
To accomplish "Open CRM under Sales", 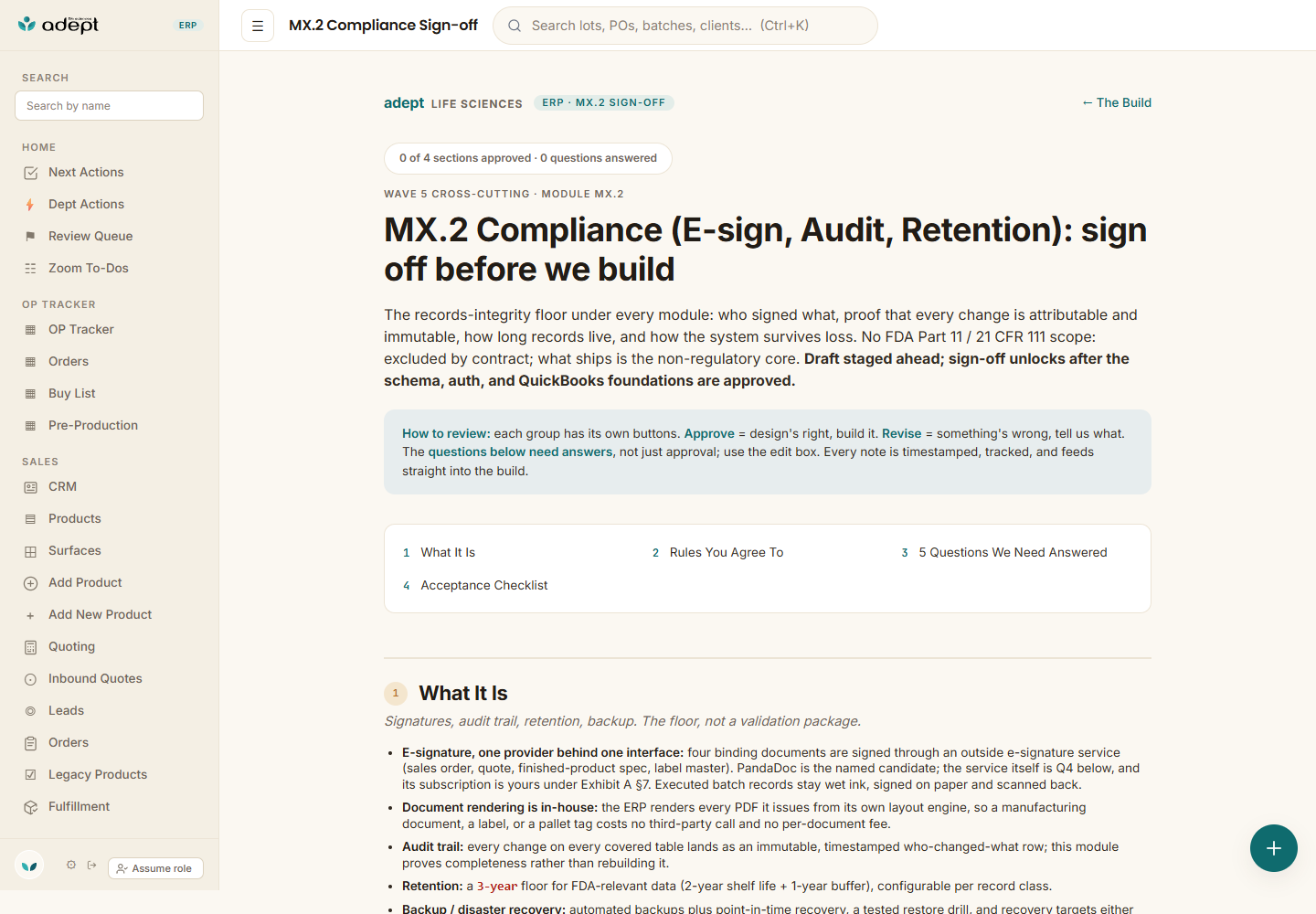I will (110, 486).
